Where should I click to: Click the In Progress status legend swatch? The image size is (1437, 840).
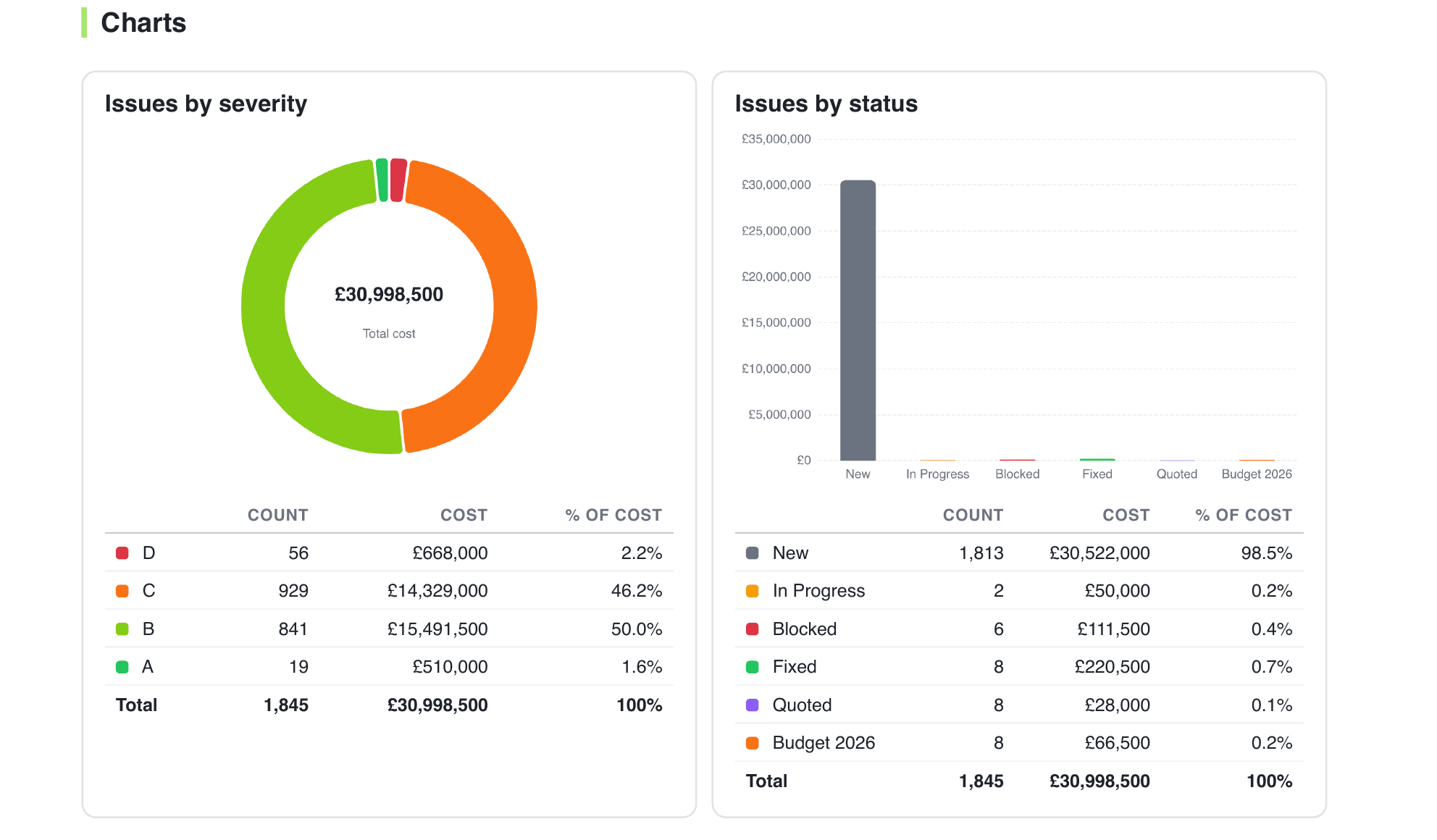point(753,591)
